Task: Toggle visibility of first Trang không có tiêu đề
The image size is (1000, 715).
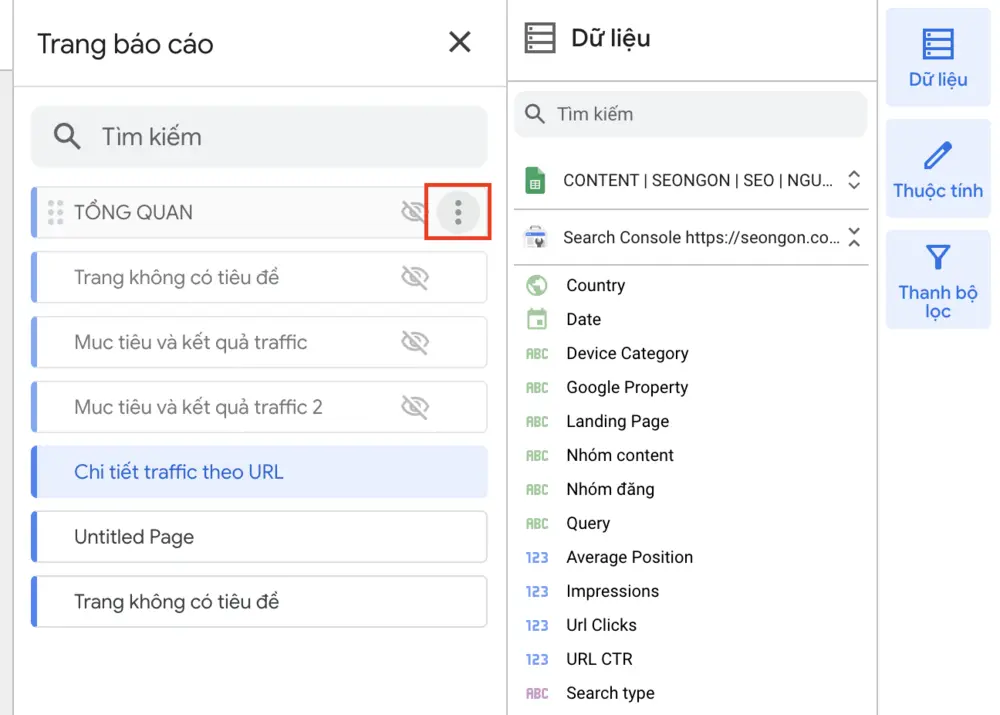Action: tap(415, 277)
